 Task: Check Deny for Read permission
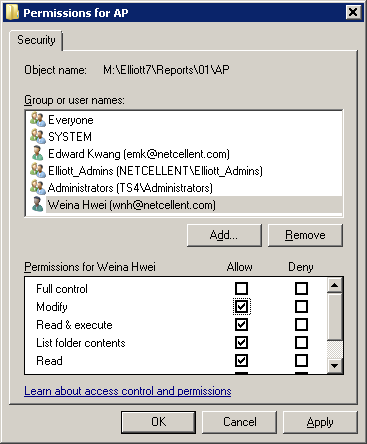point(301,360)
